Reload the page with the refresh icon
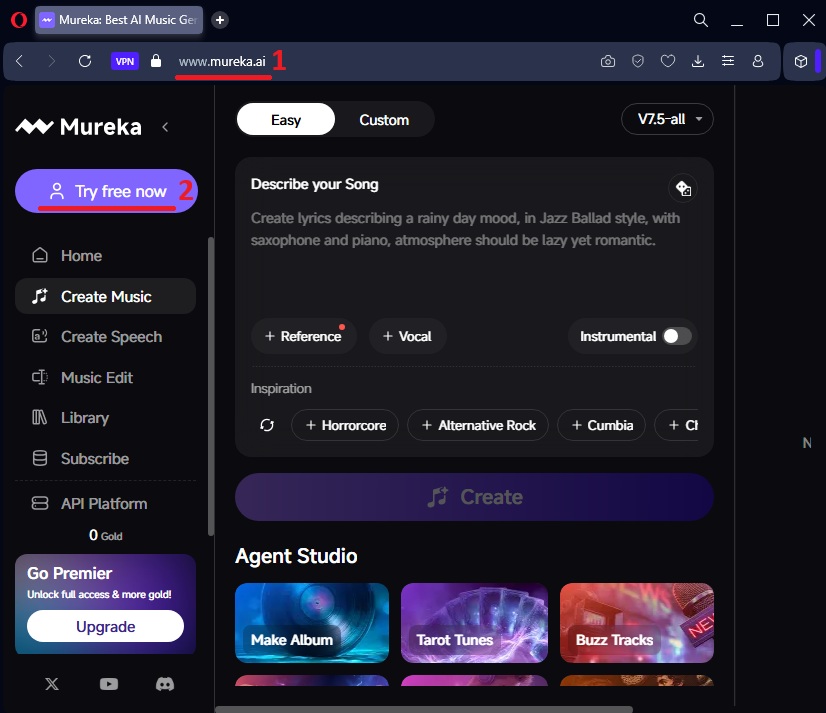Image resolution: width=826 pixels, height=713 pixels. point(85,61)
